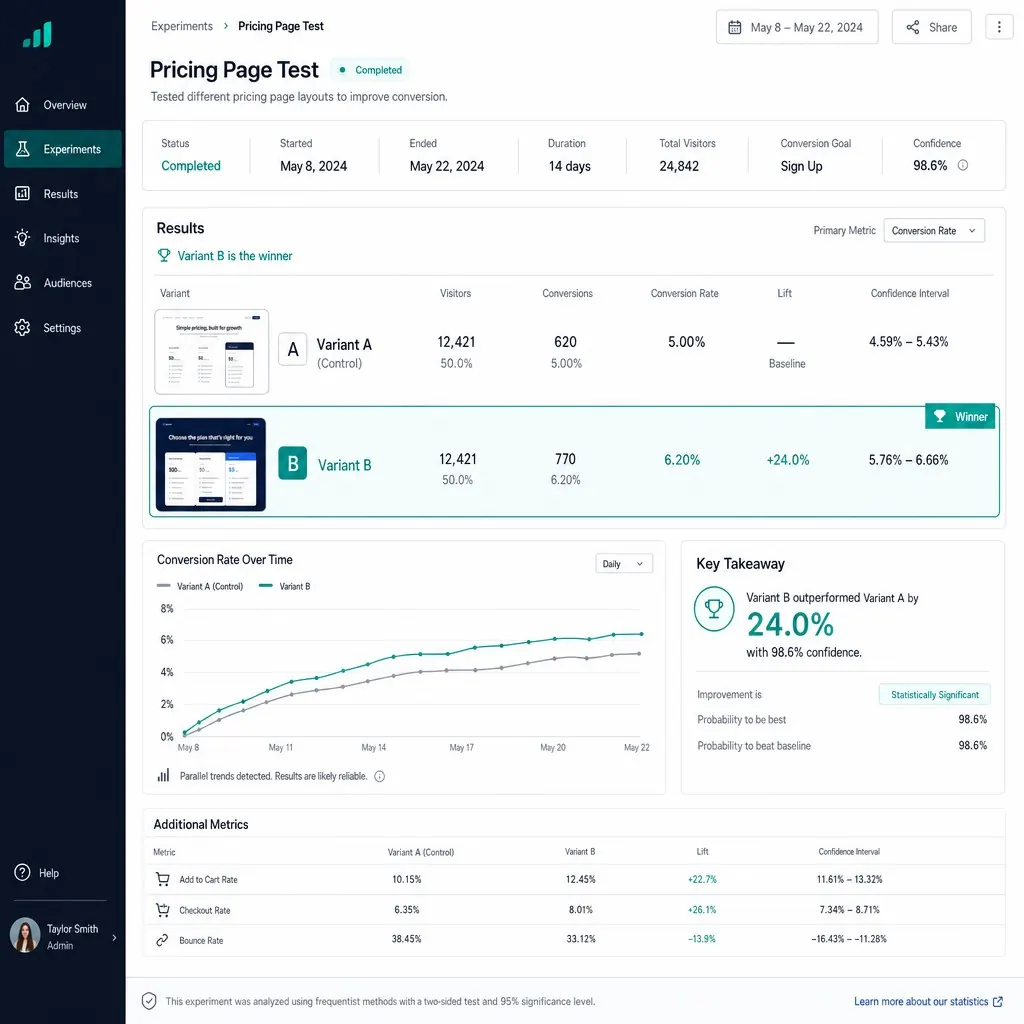The image size is (1024, 1024).
Task: Click the Help question mark icon
Action: pyautogui.click(x=22, y=872)
